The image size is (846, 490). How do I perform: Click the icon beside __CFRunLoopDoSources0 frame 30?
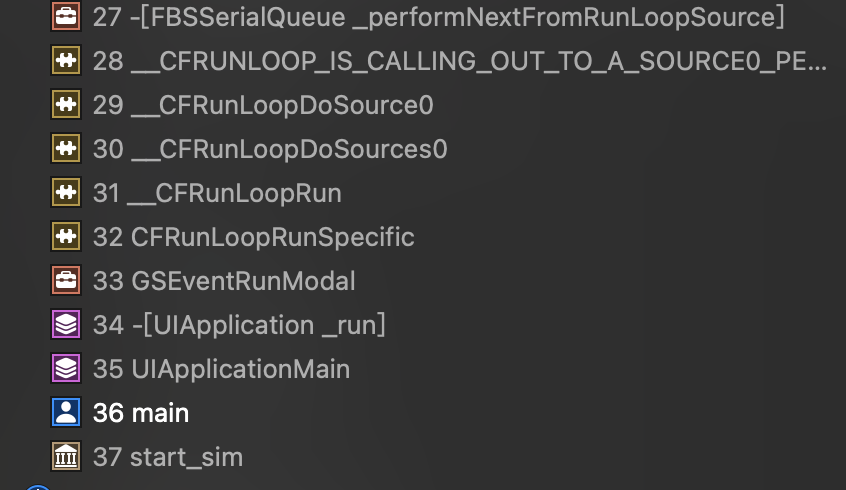point(65,149)
